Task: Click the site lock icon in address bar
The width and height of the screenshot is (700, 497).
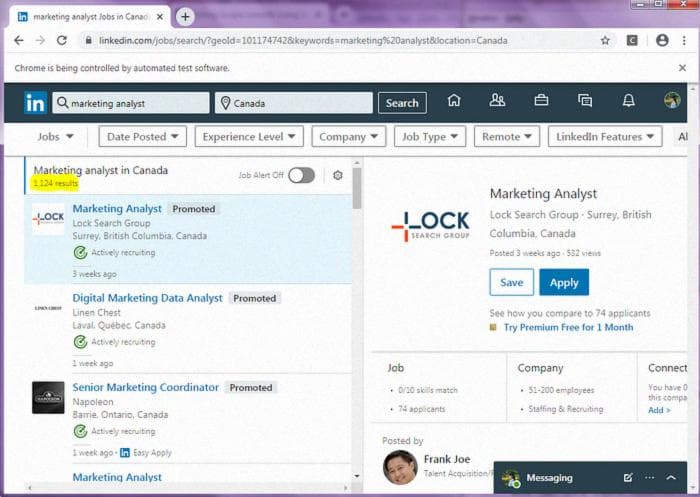Action: point(88,41)
